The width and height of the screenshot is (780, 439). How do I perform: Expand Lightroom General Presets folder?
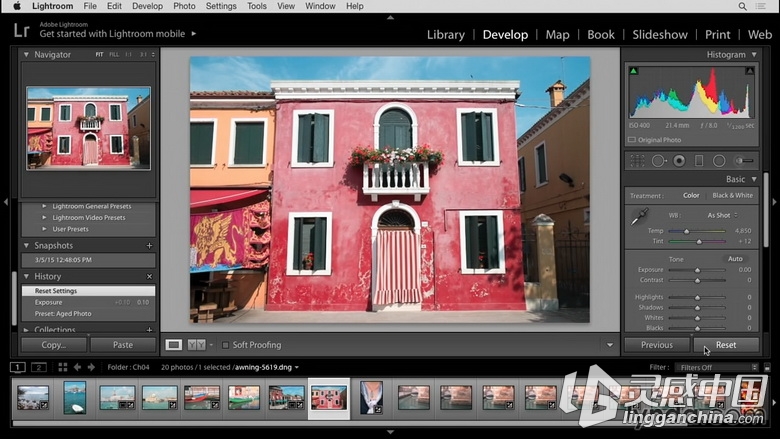click(x=44, y=206)
